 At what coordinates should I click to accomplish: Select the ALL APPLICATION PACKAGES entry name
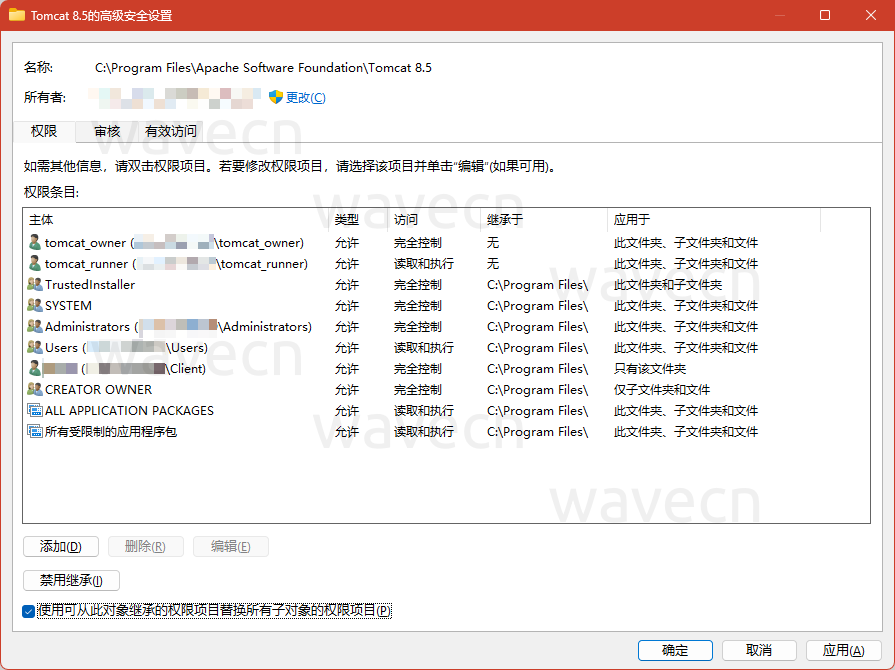(x=129, y=411)
